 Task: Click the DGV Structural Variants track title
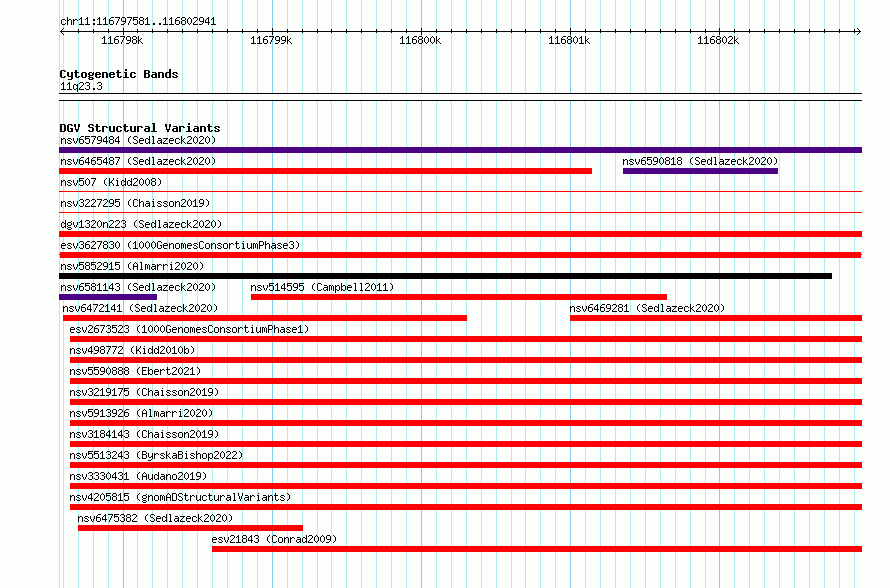pos(140,128)
